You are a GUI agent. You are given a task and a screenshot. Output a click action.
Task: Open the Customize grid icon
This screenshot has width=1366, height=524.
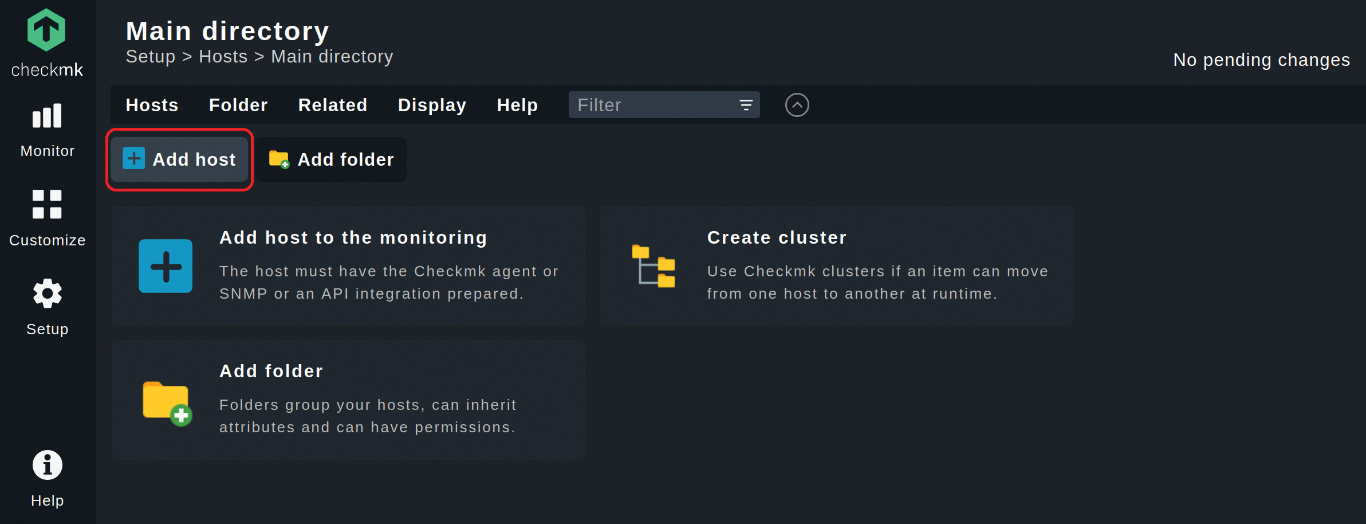[47, 204]
